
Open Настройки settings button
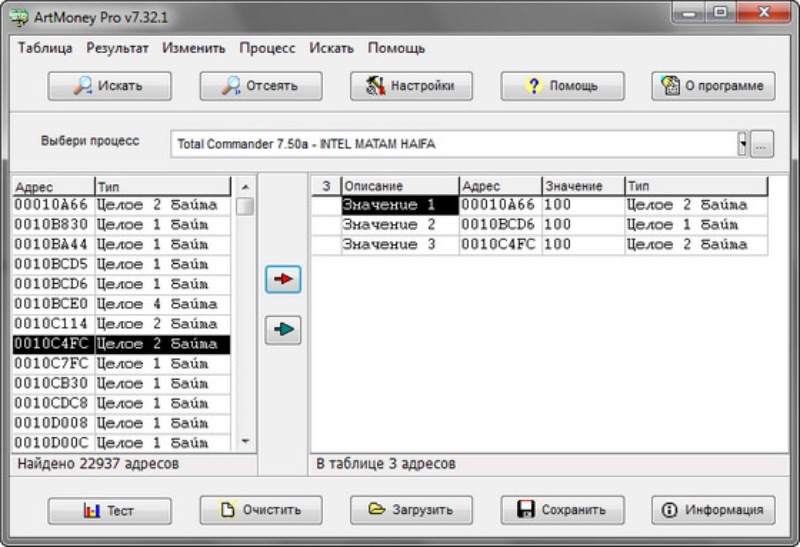pos(411,86)
